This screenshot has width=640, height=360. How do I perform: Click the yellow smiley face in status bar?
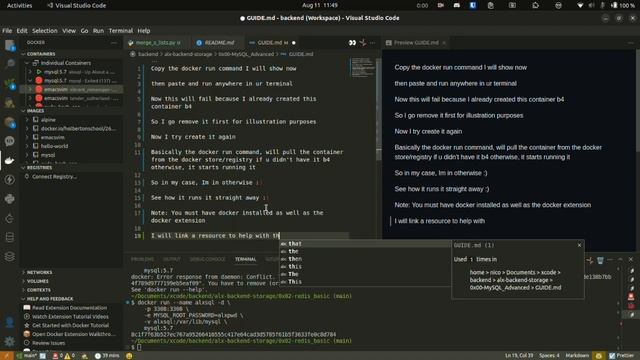[129, 356]
